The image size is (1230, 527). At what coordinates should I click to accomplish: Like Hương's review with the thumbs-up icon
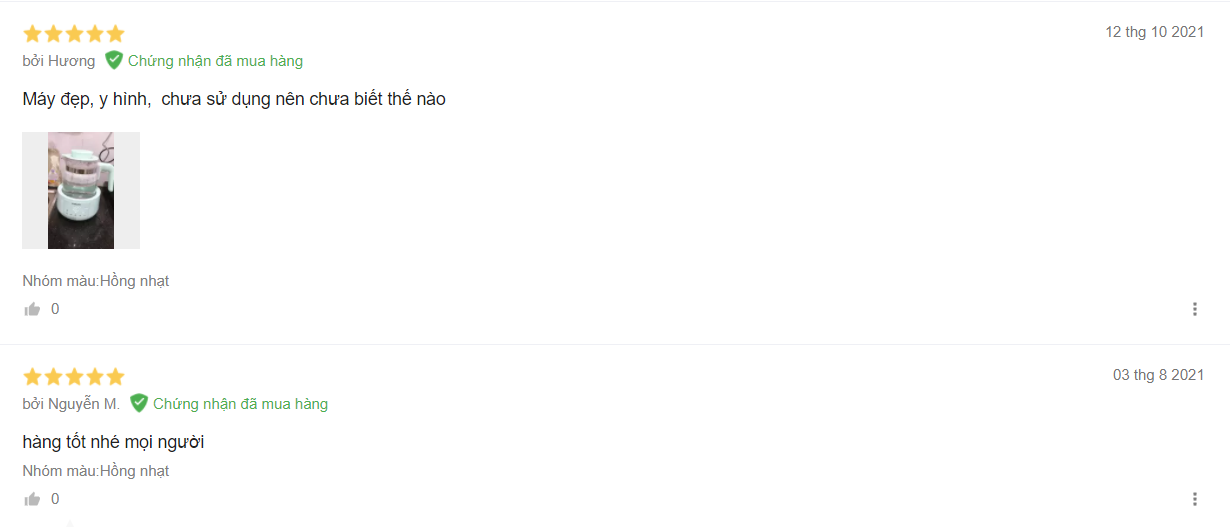[x=32, y=309]
